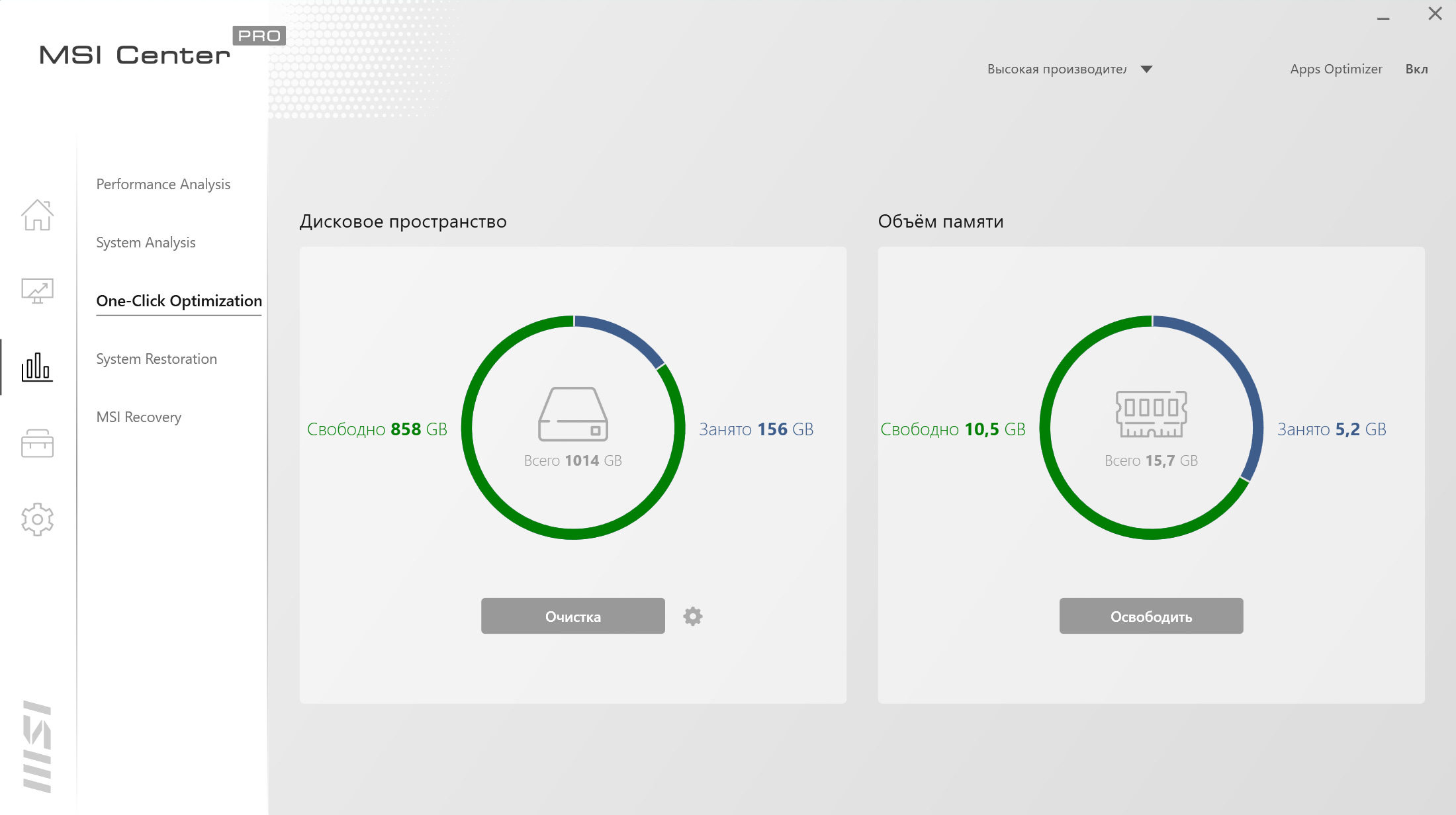Open the Settings gear in sidebar
This screenshot has height=815, width=1456.
(37, 519)
